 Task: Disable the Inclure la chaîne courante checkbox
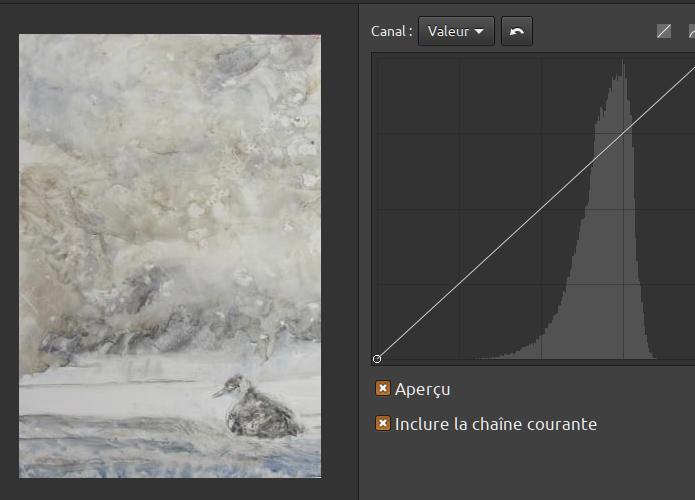(383, 423)
